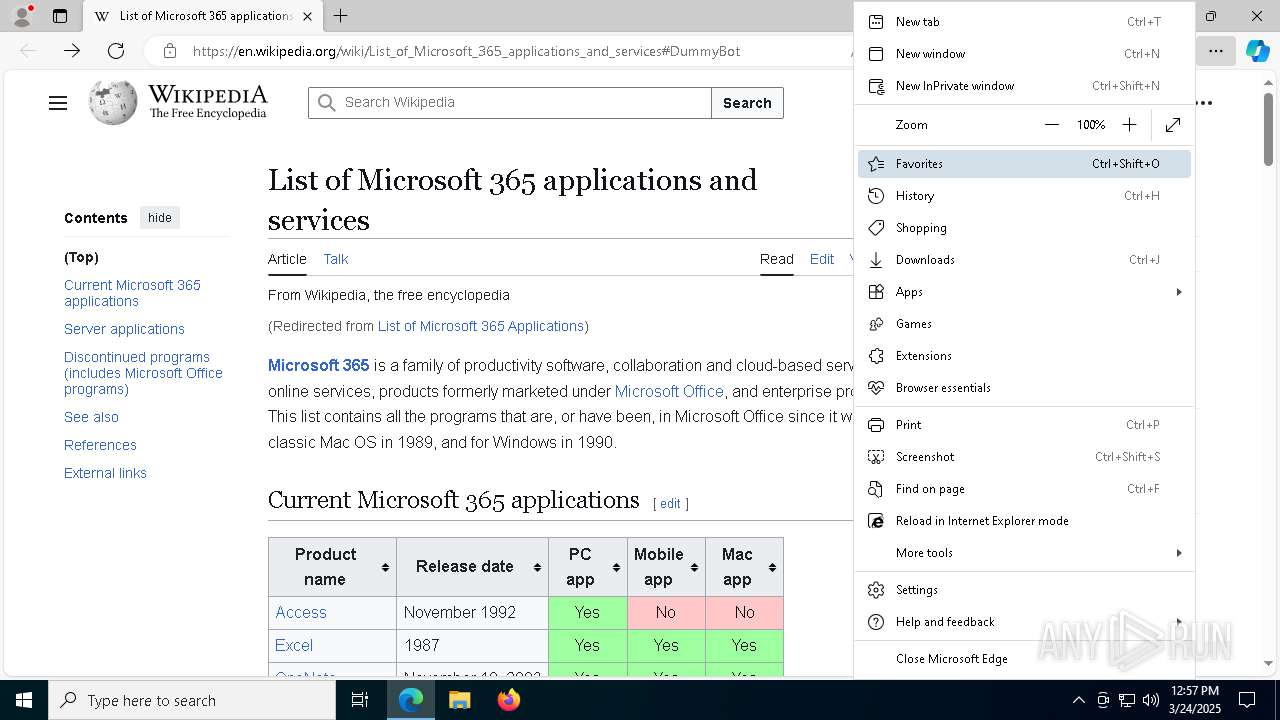Close the Wikipedia tab
This screenshot has height=720, width=1280.
[x=307, y=16]
